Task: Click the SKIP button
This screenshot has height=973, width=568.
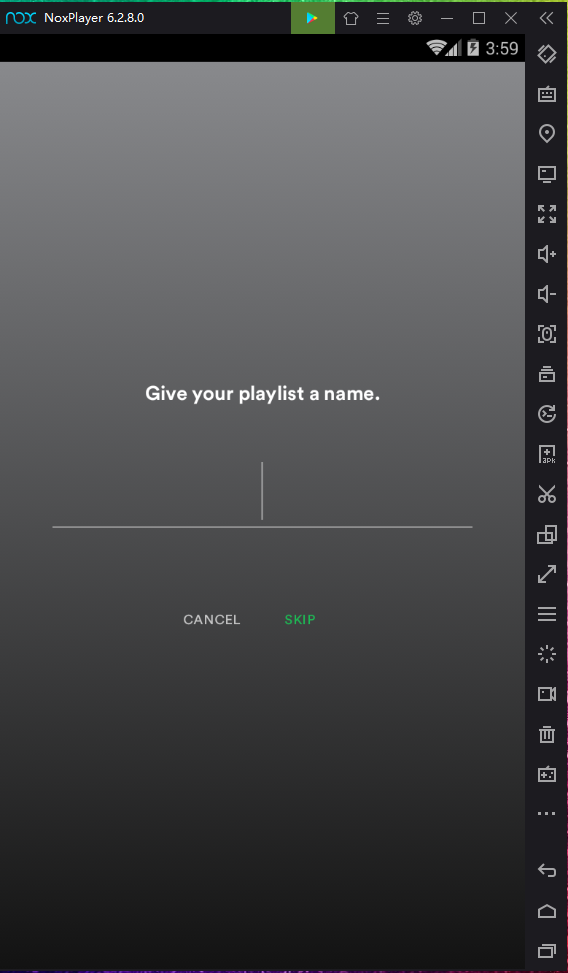Action: click(x=300, y=619)
